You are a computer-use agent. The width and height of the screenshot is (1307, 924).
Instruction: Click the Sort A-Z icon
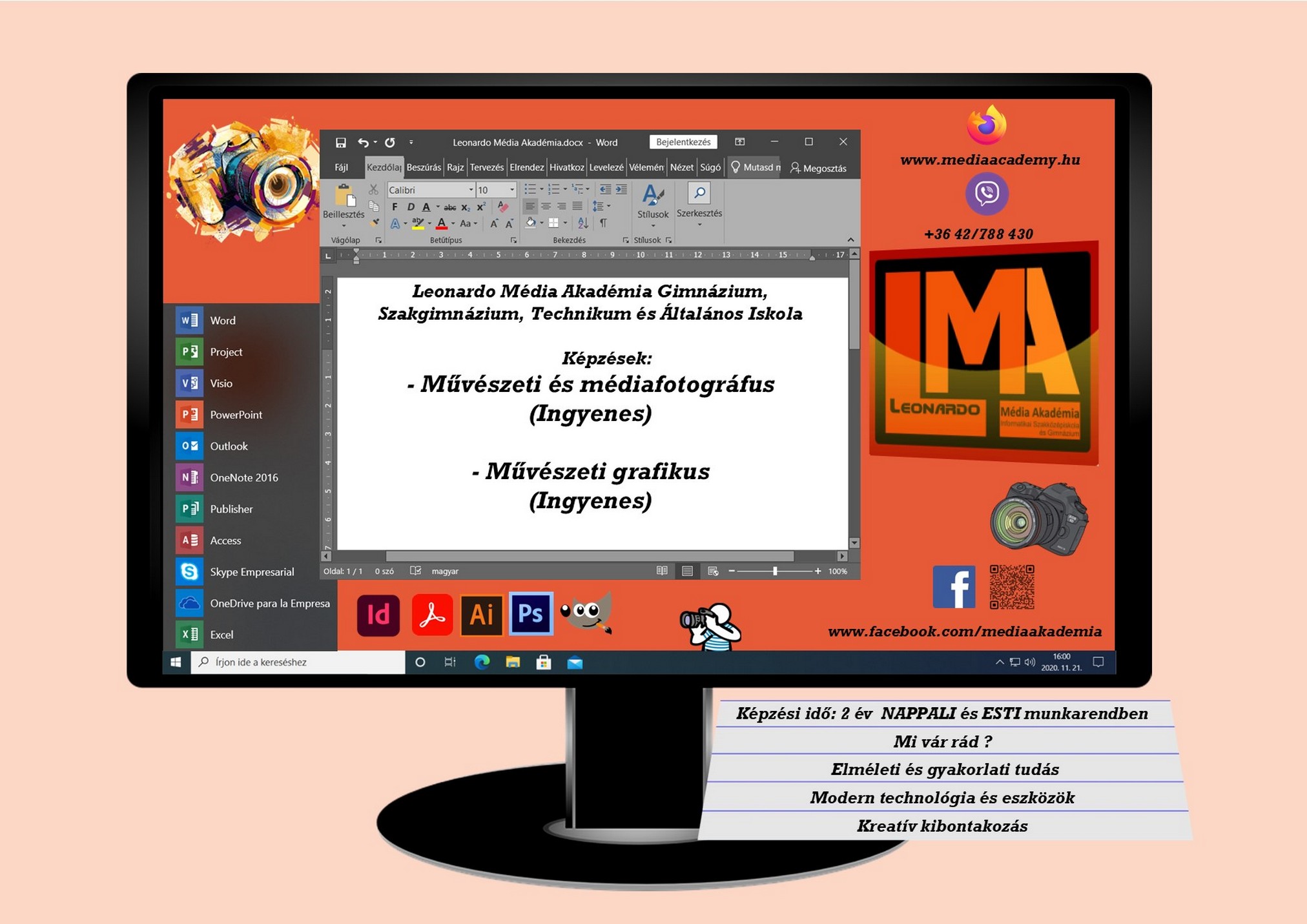coord(583,223)
